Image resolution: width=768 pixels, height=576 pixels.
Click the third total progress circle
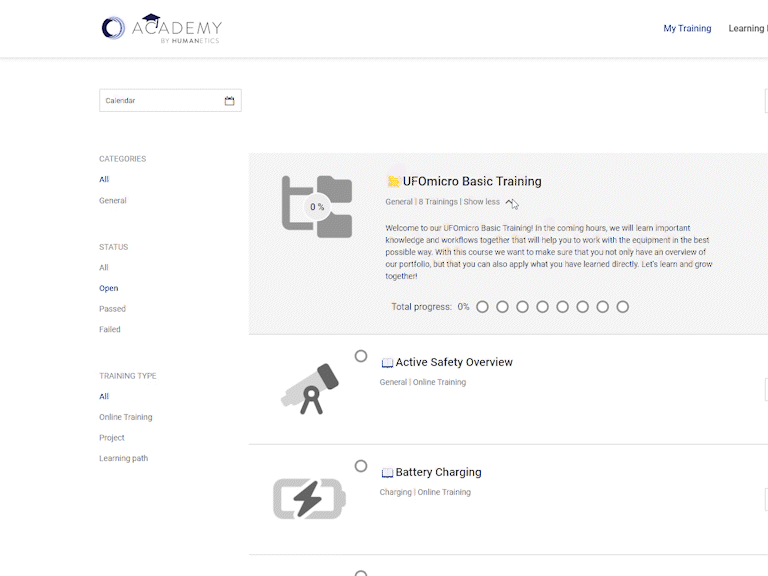click(x=523, y=307)
